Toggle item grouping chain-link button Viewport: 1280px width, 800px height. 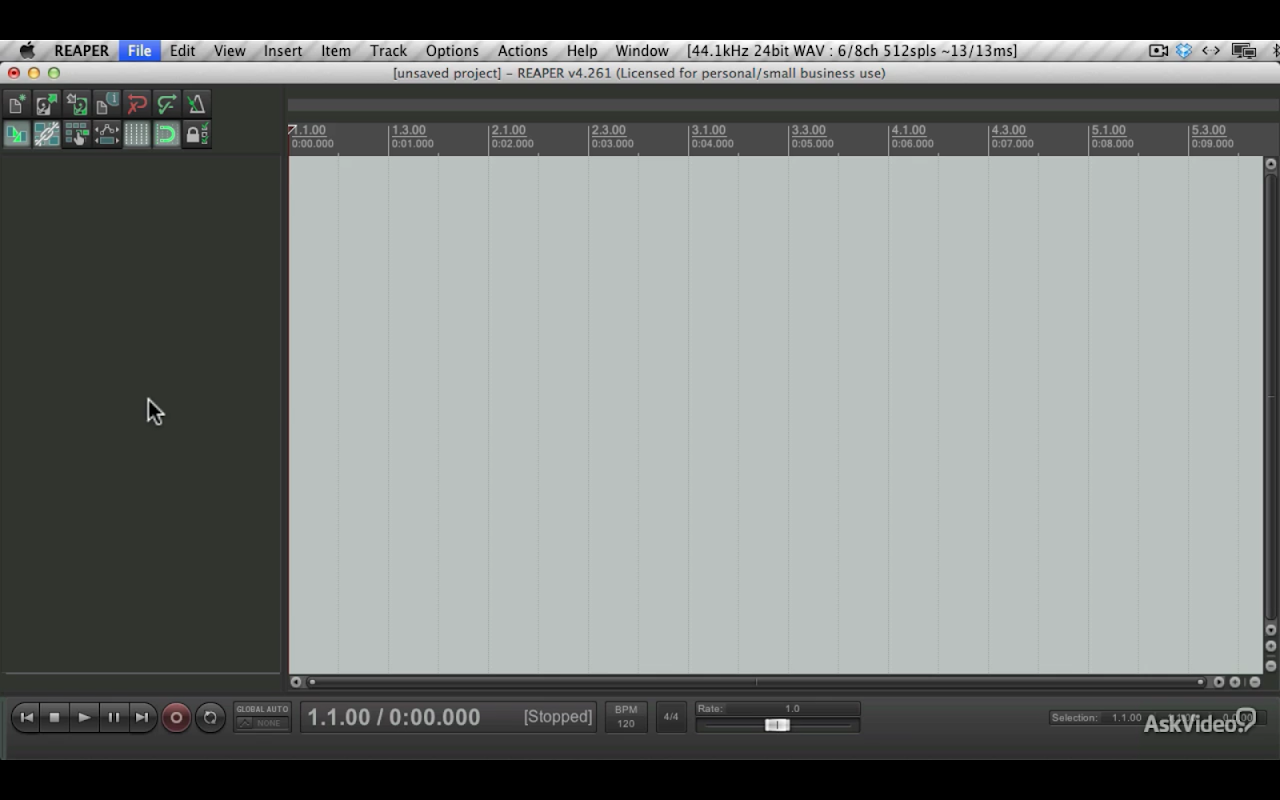click(x=47, y=134)
